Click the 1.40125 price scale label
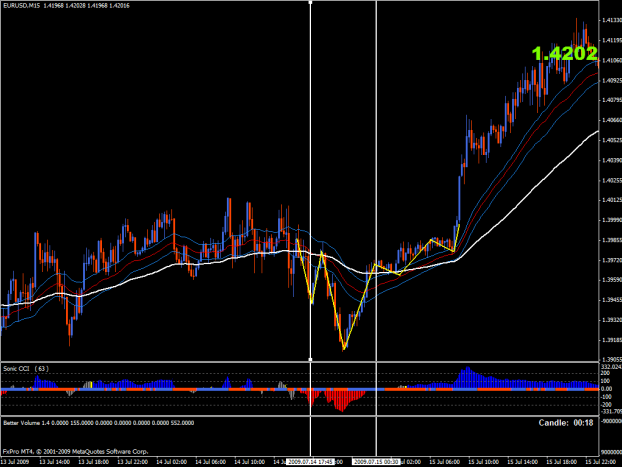 (612, 200)
